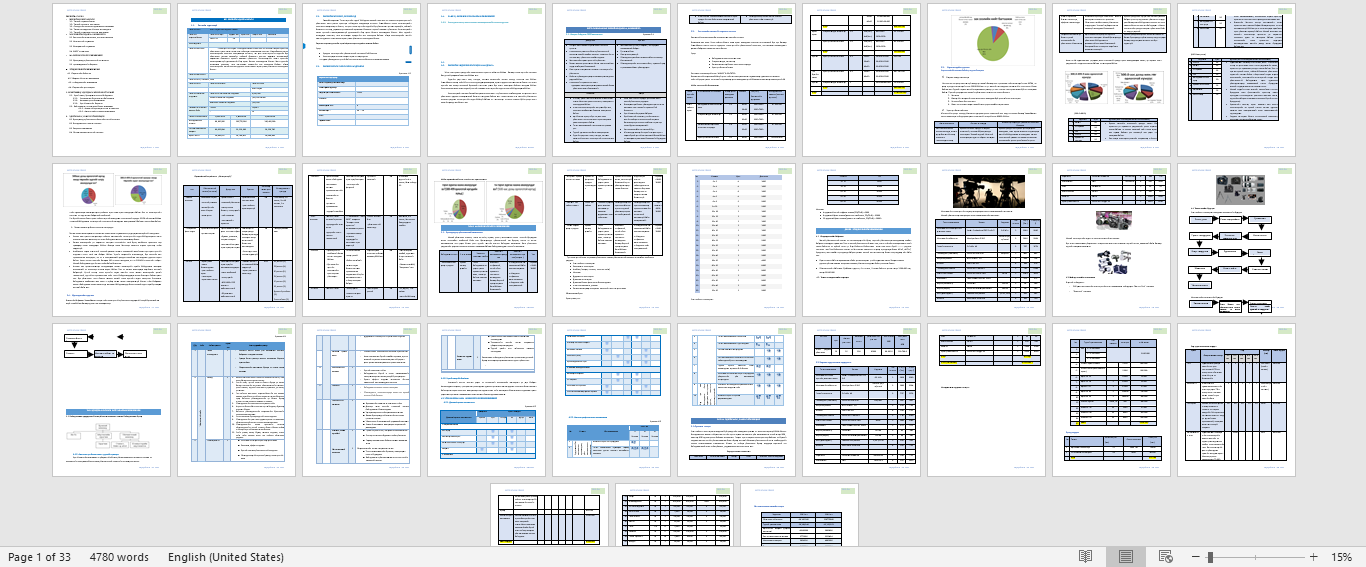This screenshot has height=567, width=1366.
Task: Click the English (United States) language indicator
Action: (226, 556)
